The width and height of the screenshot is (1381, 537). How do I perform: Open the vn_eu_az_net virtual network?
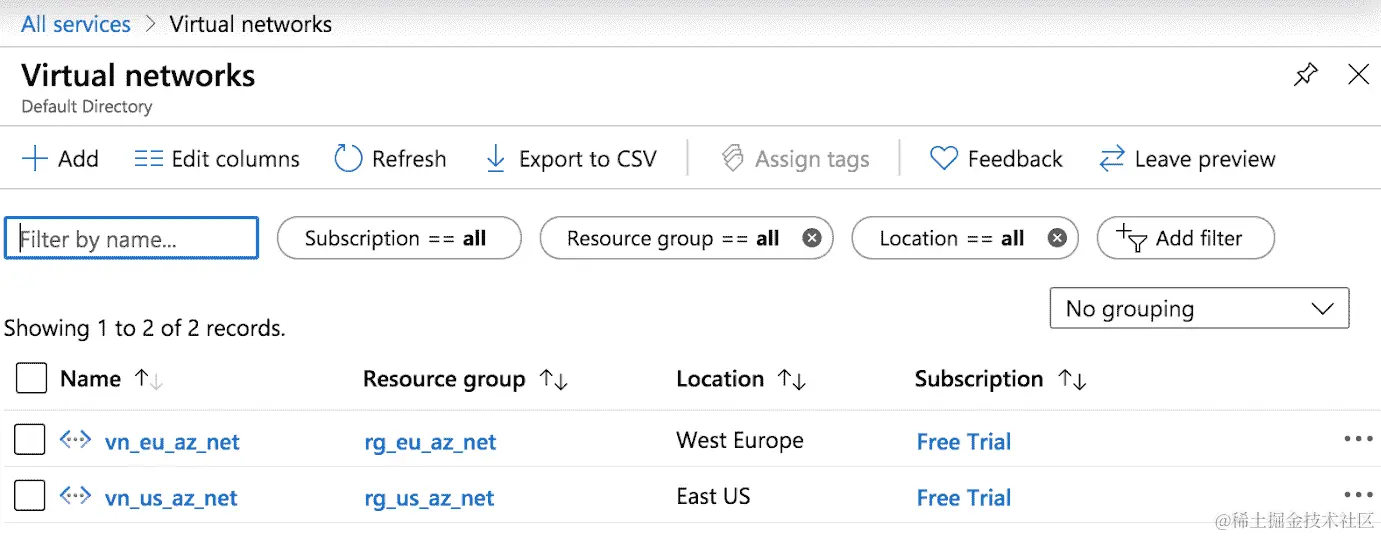(x=172, y=442)
